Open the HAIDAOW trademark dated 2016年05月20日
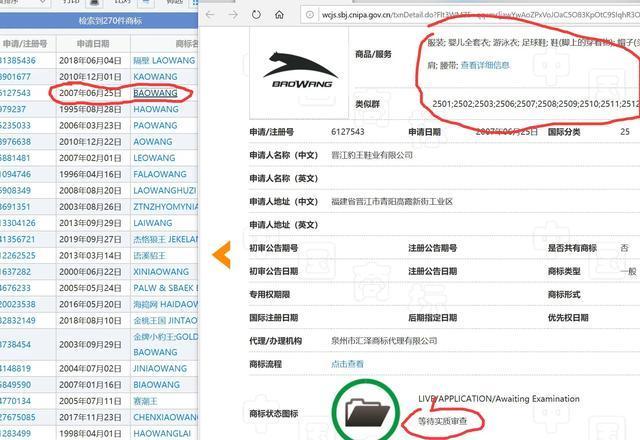This screenshot has width=640, height=440. tap(165, 304)
